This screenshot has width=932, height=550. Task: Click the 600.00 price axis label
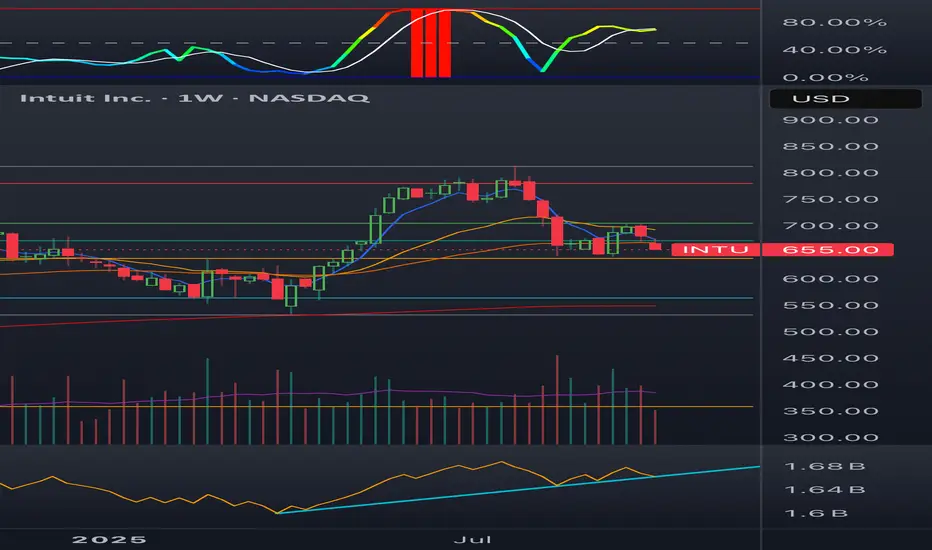[830, 279]
